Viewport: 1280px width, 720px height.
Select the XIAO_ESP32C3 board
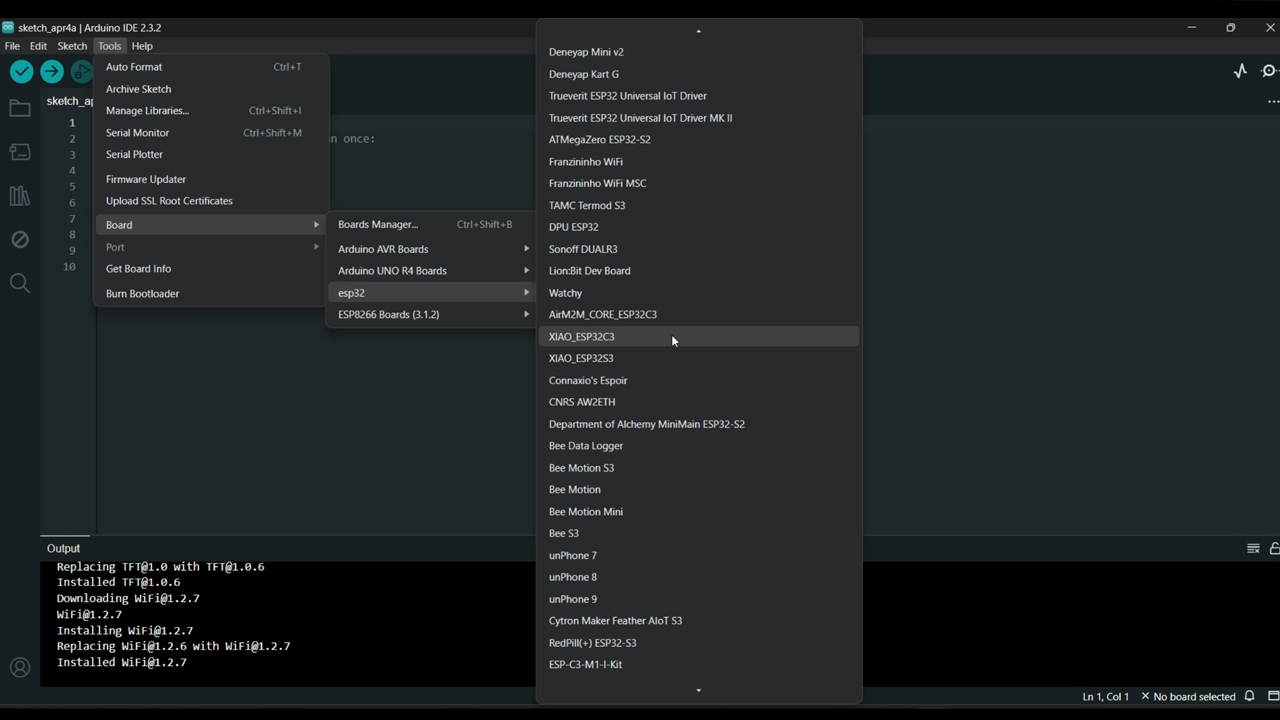(698, 337)
